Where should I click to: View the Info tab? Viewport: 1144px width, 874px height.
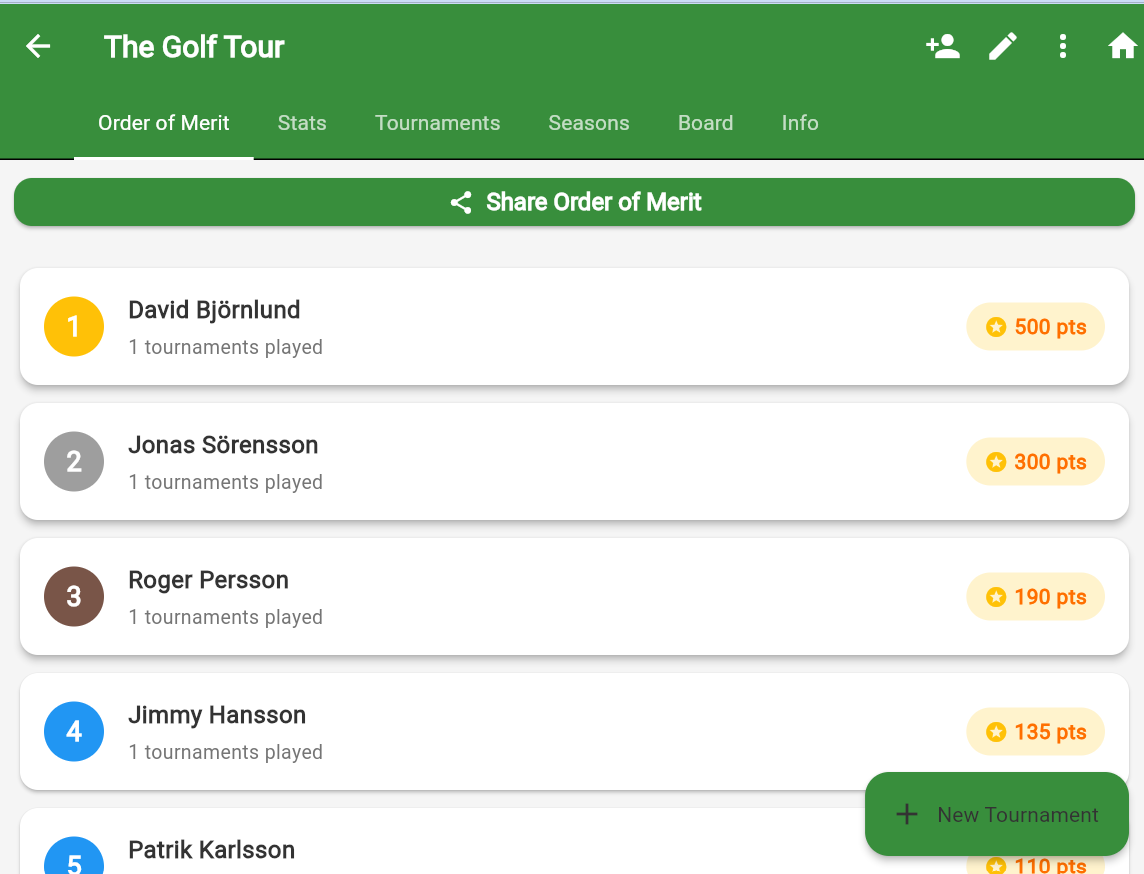[799, 123]
